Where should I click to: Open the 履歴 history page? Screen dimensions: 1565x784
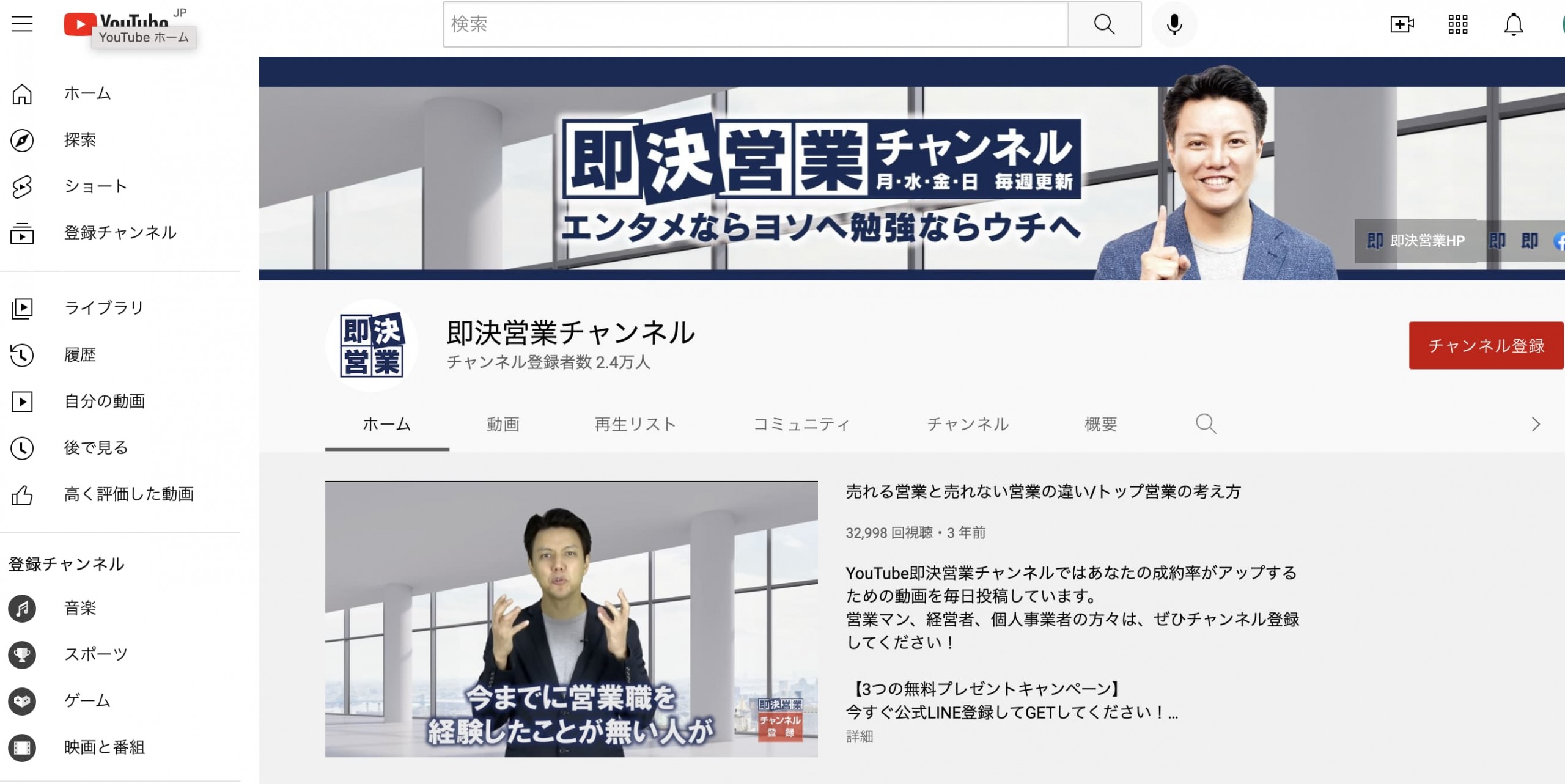(x=79, y=355)
